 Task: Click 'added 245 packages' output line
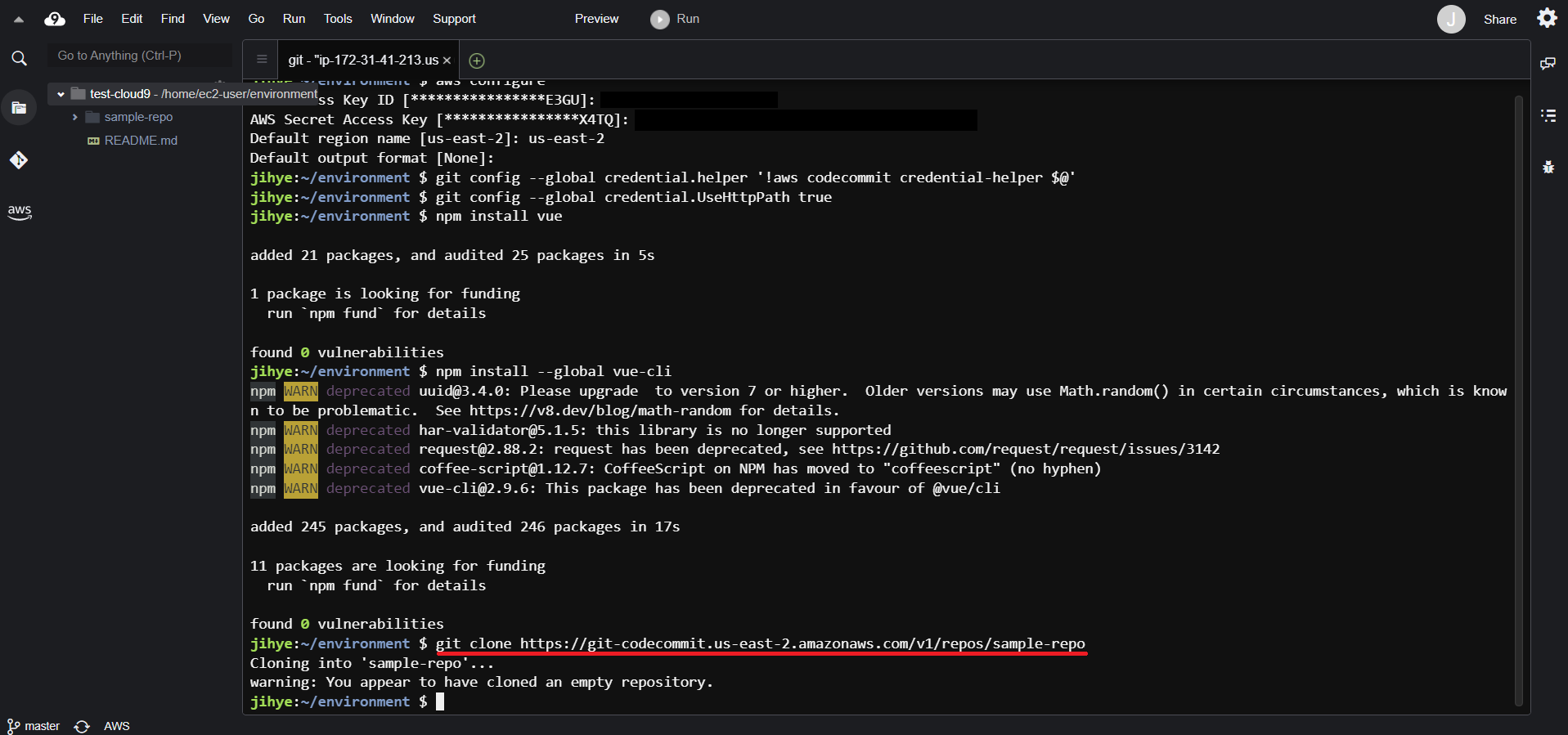point(465,527)
